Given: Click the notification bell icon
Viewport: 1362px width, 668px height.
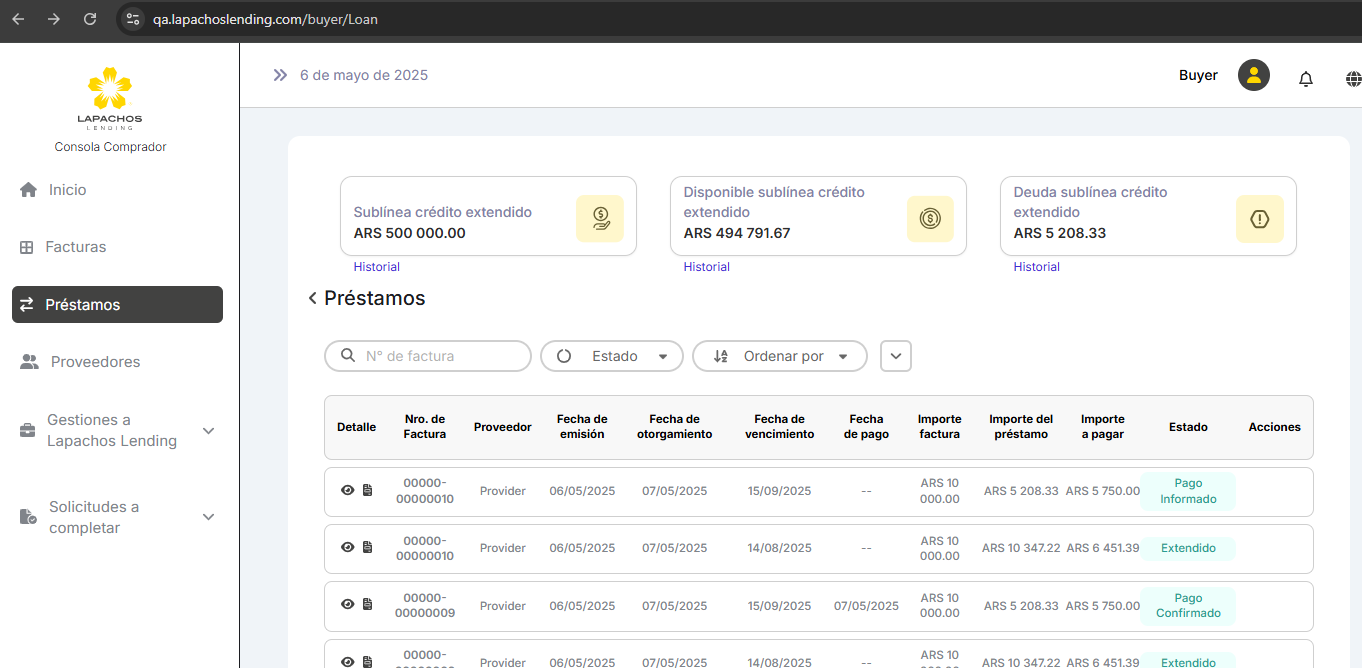Looking at the screenshot, I should pos(1306,79).
